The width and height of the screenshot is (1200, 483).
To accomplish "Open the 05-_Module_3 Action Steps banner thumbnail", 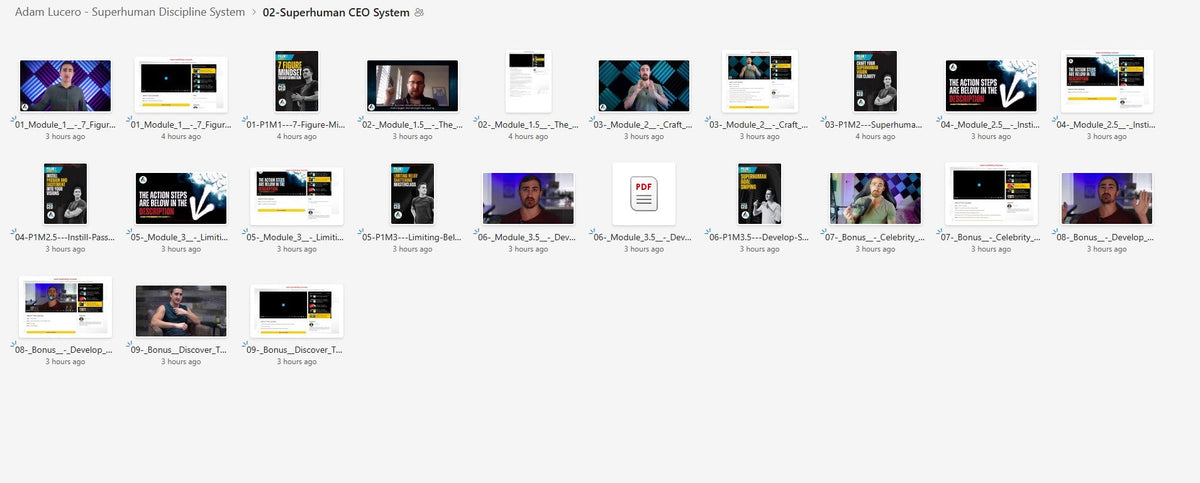I will [181, 198].
